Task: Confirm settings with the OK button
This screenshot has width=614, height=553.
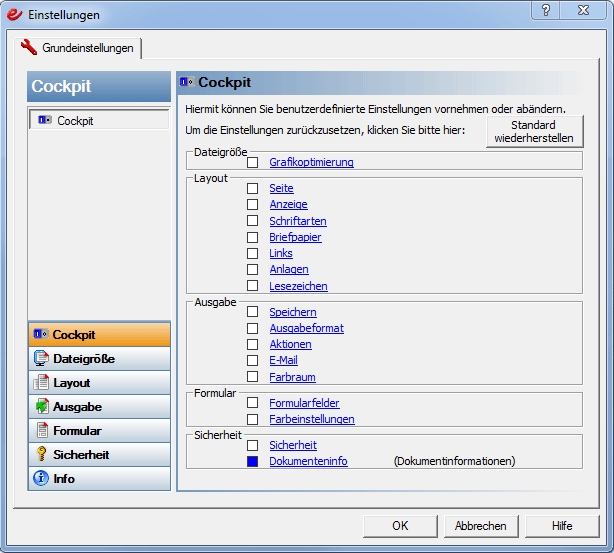Action: [400, 525]
